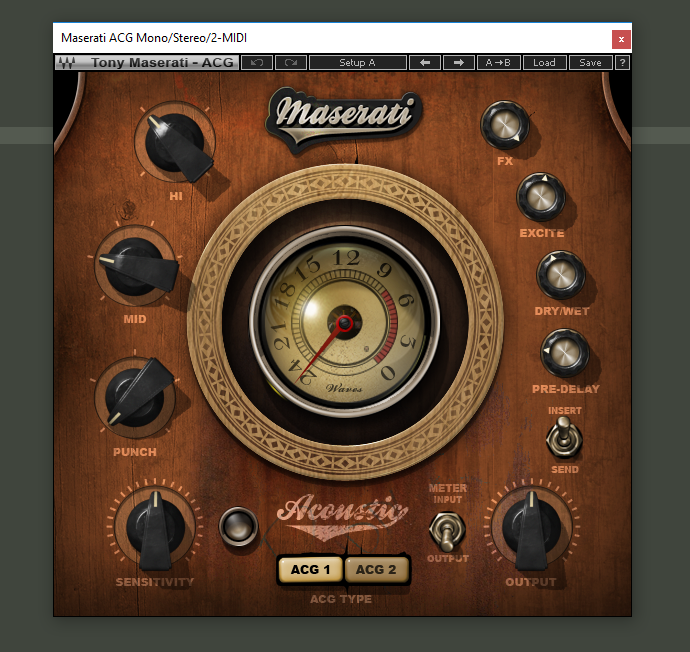The width and height of the screenshot is (690, 652).
Task: Select the ACG 2 type
Action: (x=376, y=569)
